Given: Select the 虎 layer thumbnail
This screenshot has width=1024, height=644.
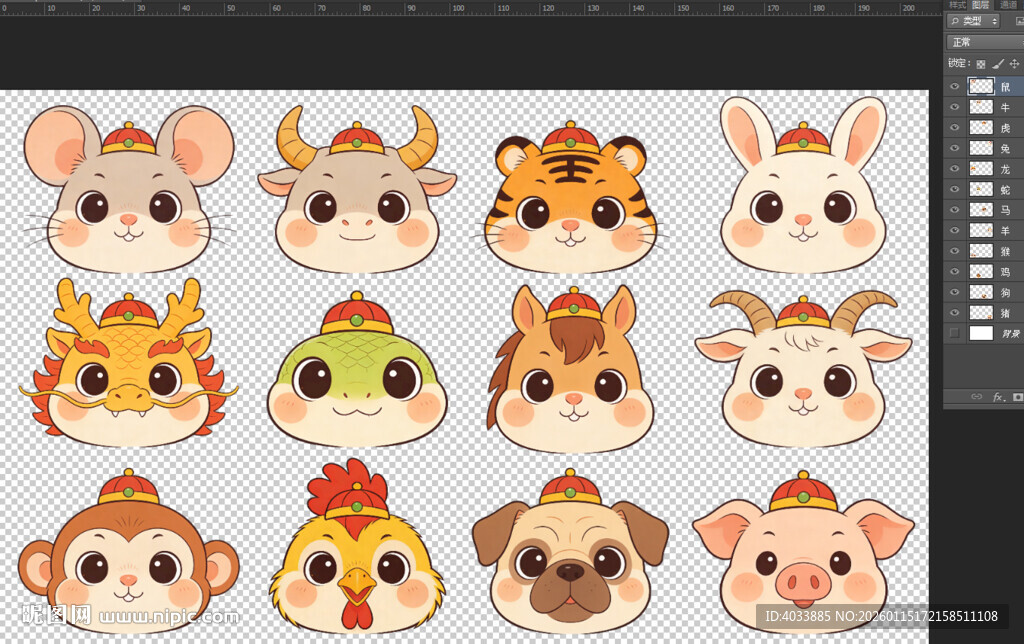Looking at the screenshot, I should 981,127.
